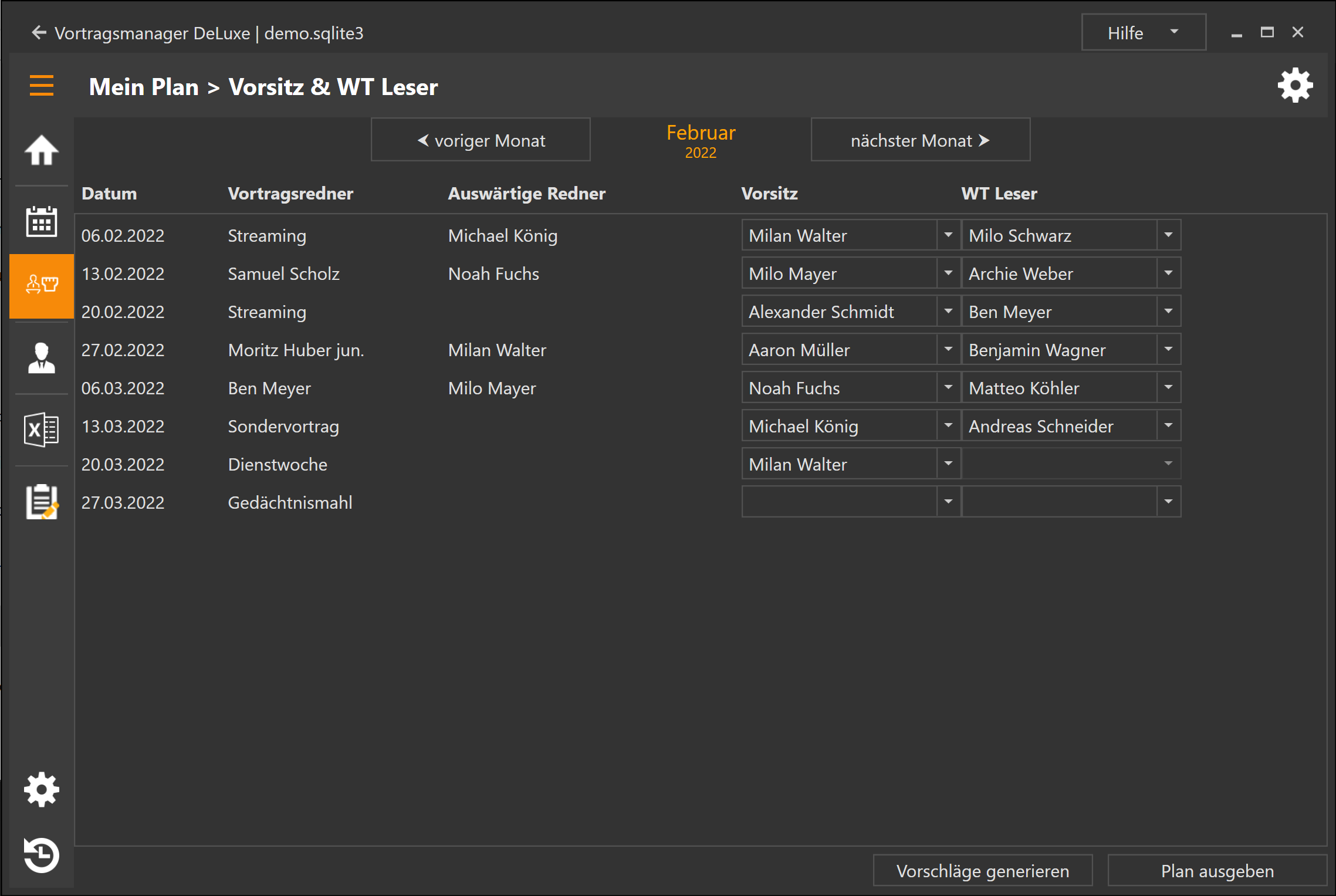Click external speaker Milo Mayer
This screenshot has height=896, width=1336.
click(492, 388)
